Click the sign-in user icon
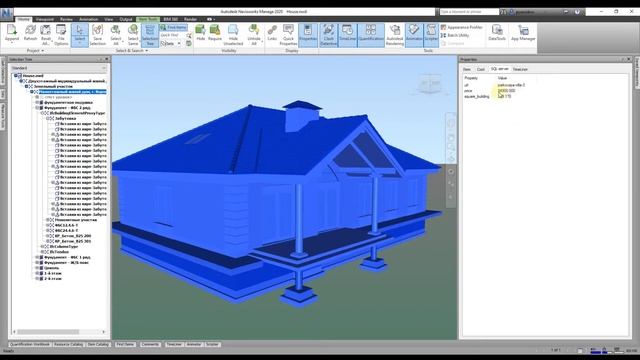Screen dimensions: 640x360 [x=512, y=12]
